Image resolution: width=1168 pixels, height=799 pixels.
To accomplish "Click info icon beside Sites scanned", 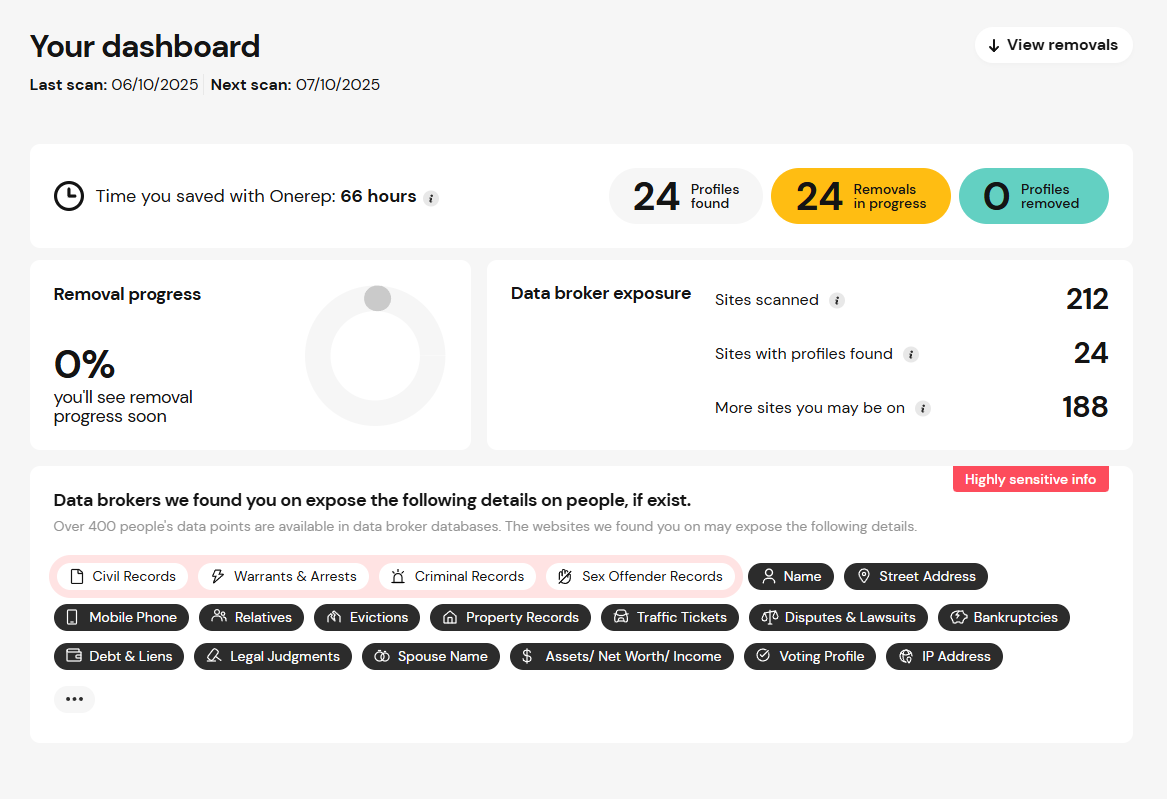I will tap(837, 300).
